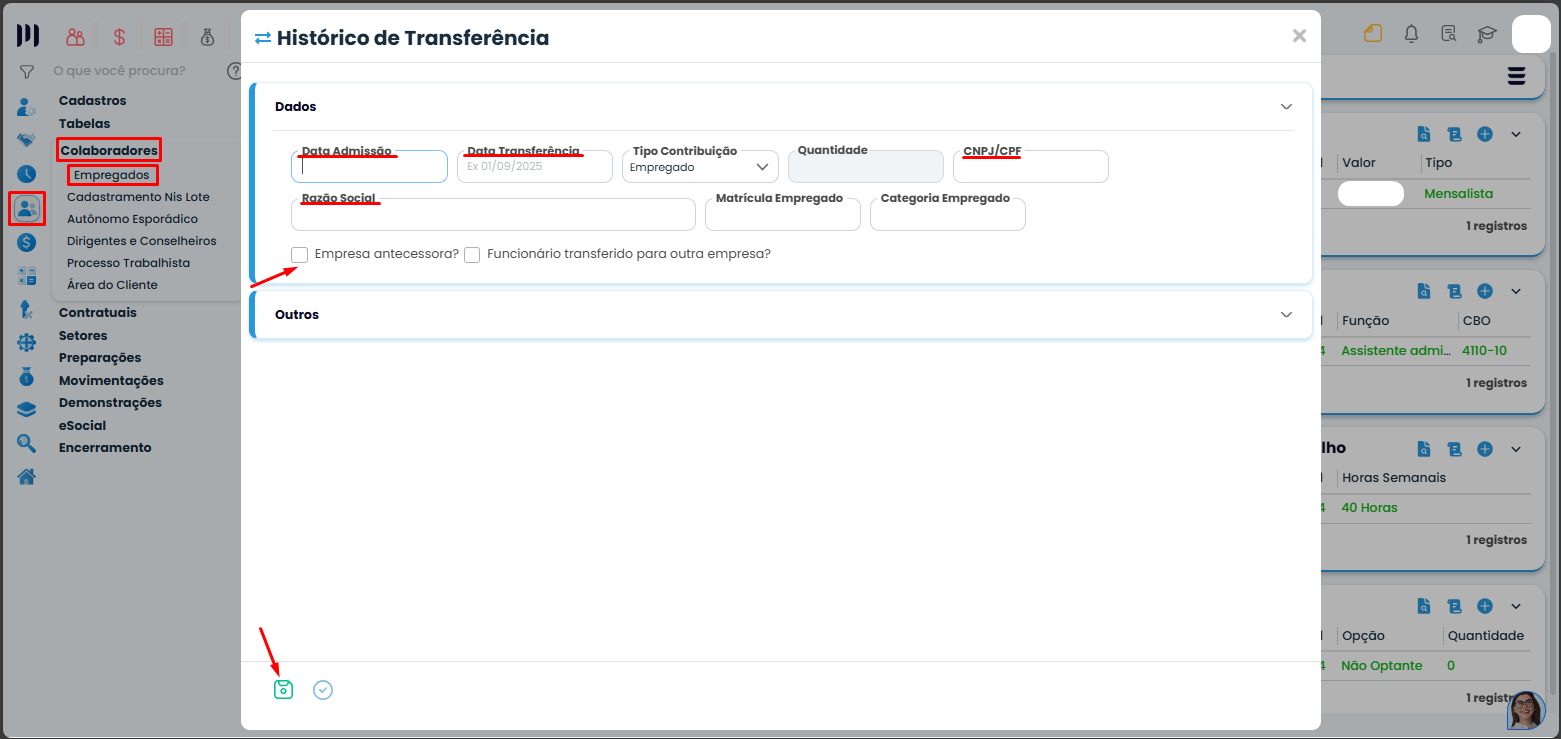Image resolution: width=1561 pixels, height=739 pixels.
Task: Click the '4110-10' CBO value
Action: click(1484, 350)
